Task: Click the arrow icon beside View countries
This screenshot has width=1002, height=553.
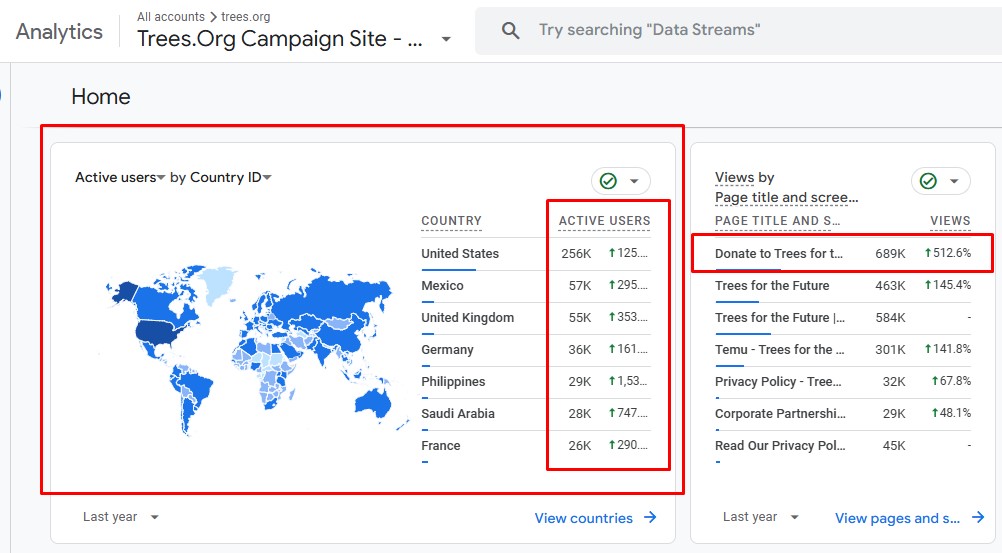Action: (x=650, y=517)
